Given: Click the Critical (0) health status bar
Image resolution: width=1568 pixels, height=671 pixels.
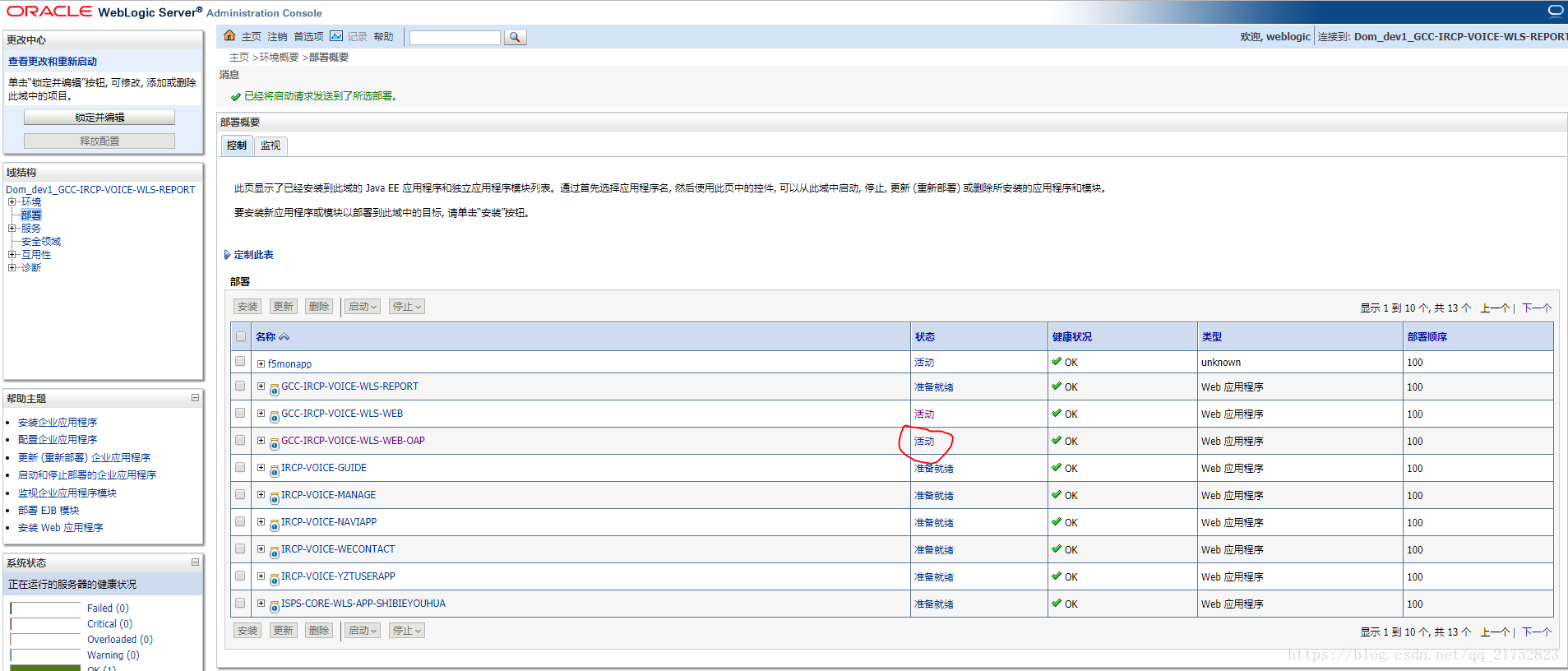Looking at the screenshot, I should (x=45, y=624).
